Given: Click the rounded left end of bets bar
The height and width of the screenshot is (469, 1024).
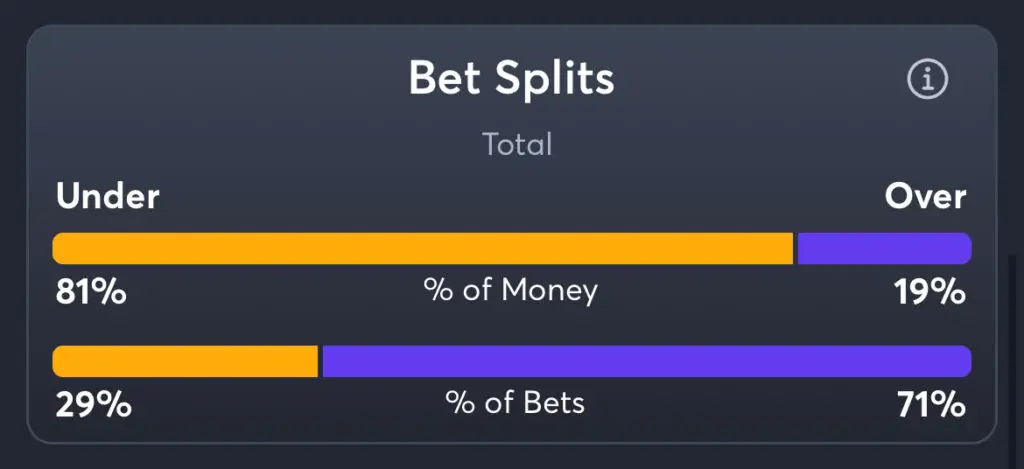Looking at the screenshot, I should coord(60,361).
